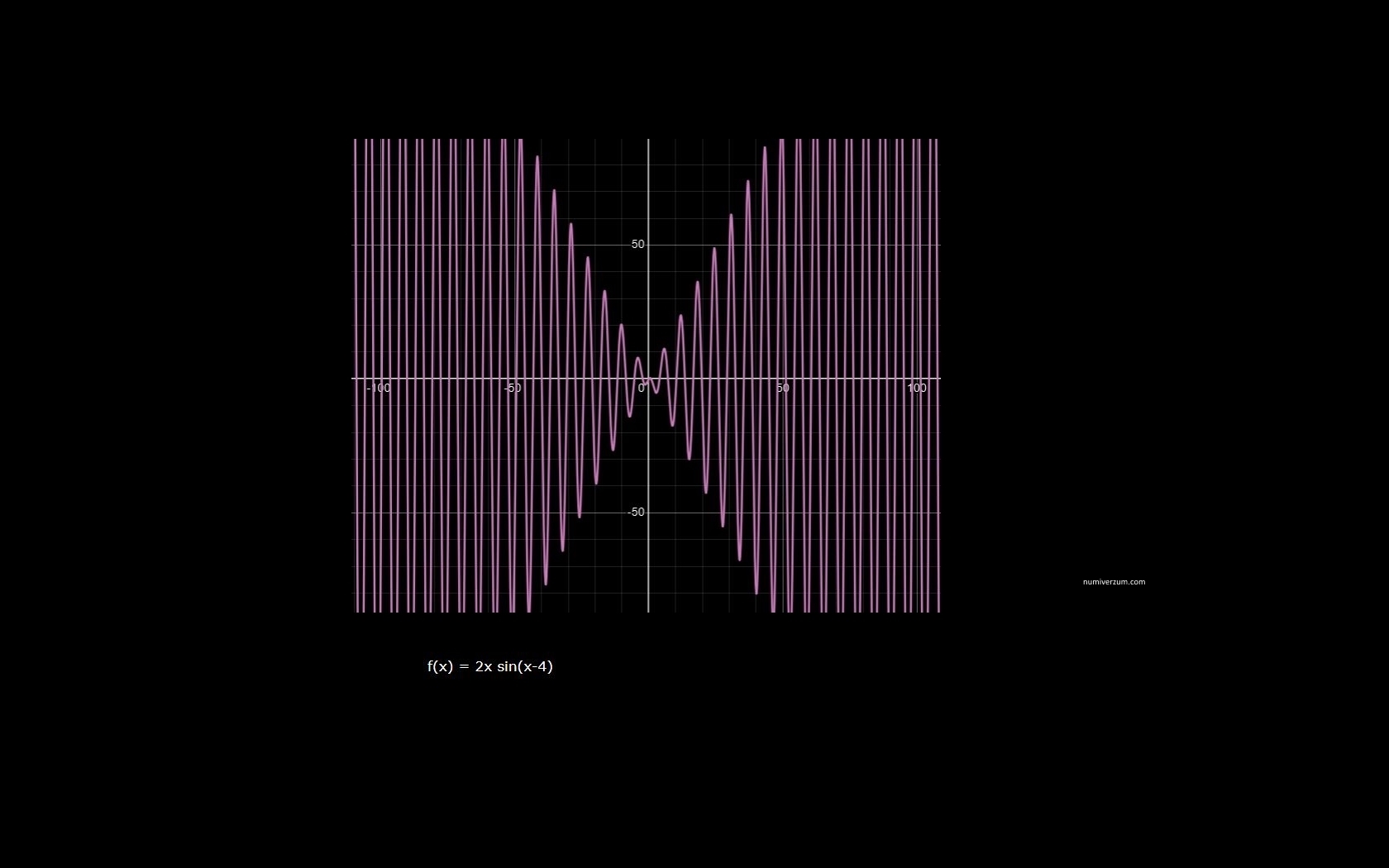
Task: Click the -100 label on the x-axis
Action: (x=378, y=388)
